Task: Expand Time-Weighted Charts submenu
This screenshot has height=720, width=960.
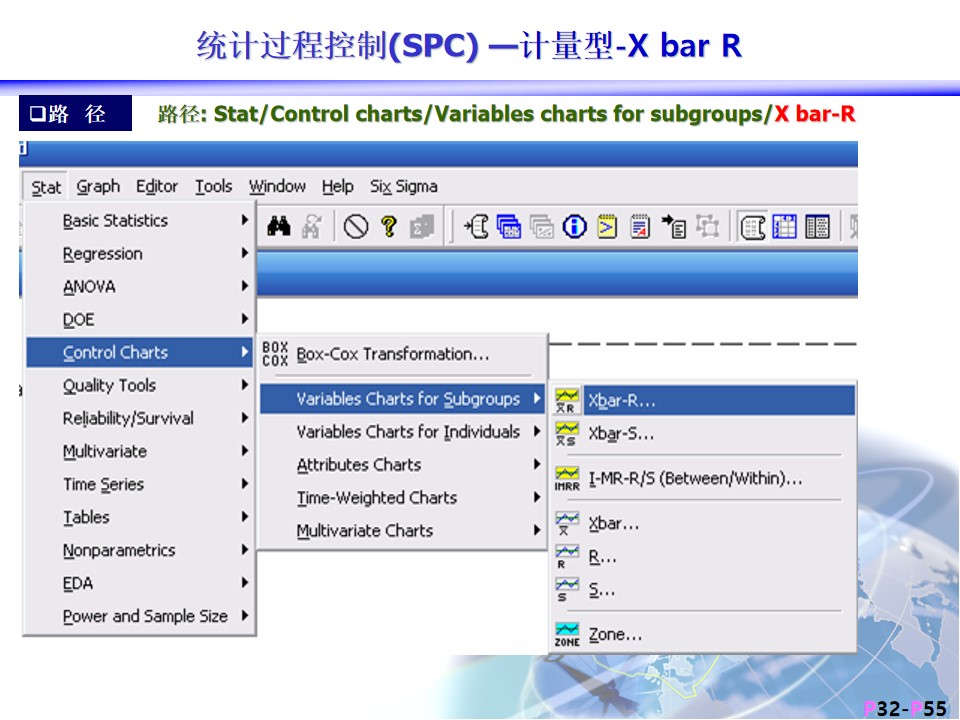Action: tap(537, 498)
